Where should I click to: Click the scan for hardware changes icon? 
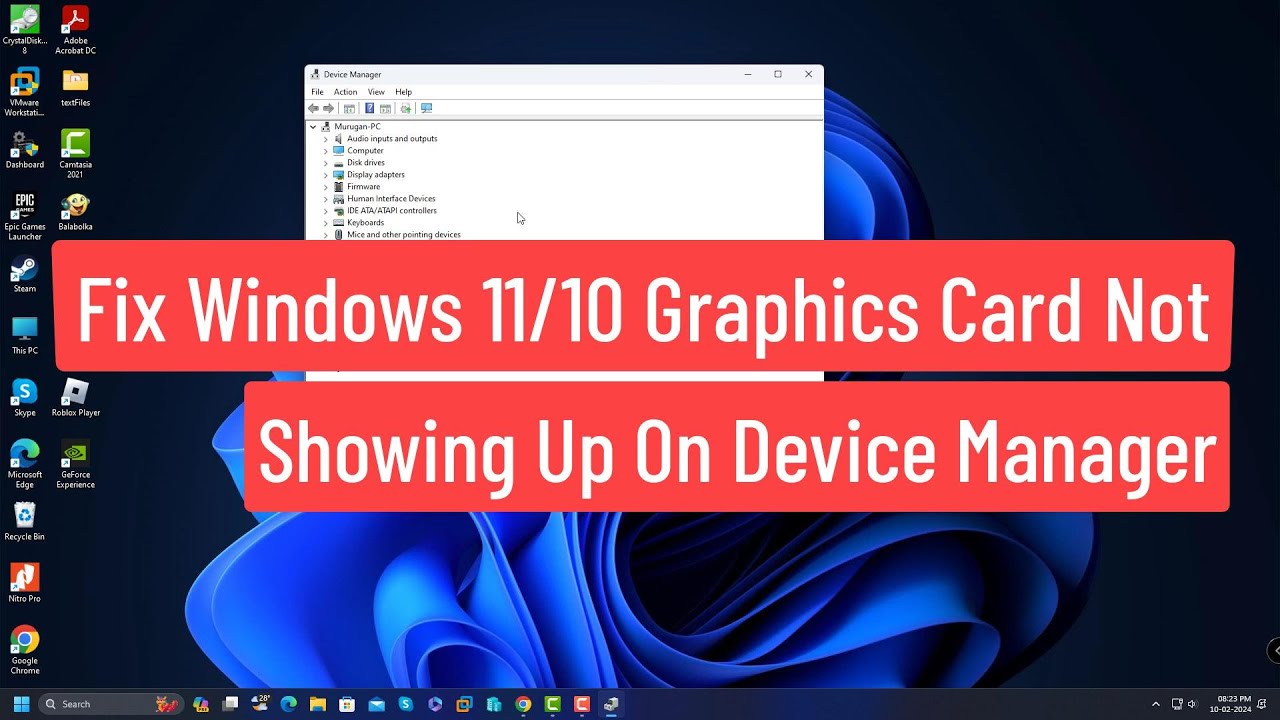[426, 108]
